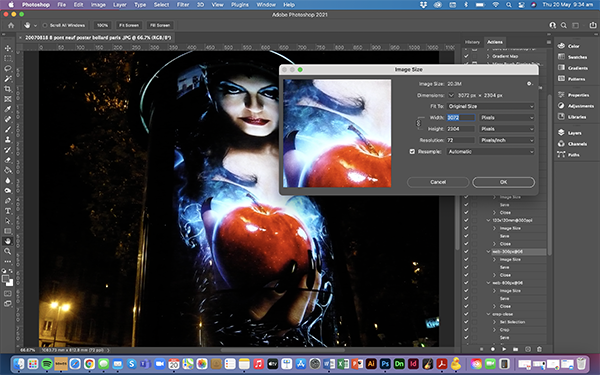The width and height of the screenshot is (600, 375).
Task: Toggle the Resample checkbox
Action: pos(412,152)
